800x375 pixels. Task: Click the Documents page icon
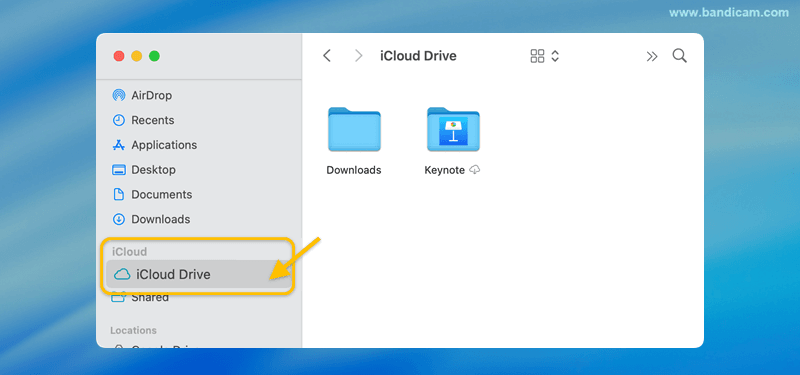(x=118, y=194)
